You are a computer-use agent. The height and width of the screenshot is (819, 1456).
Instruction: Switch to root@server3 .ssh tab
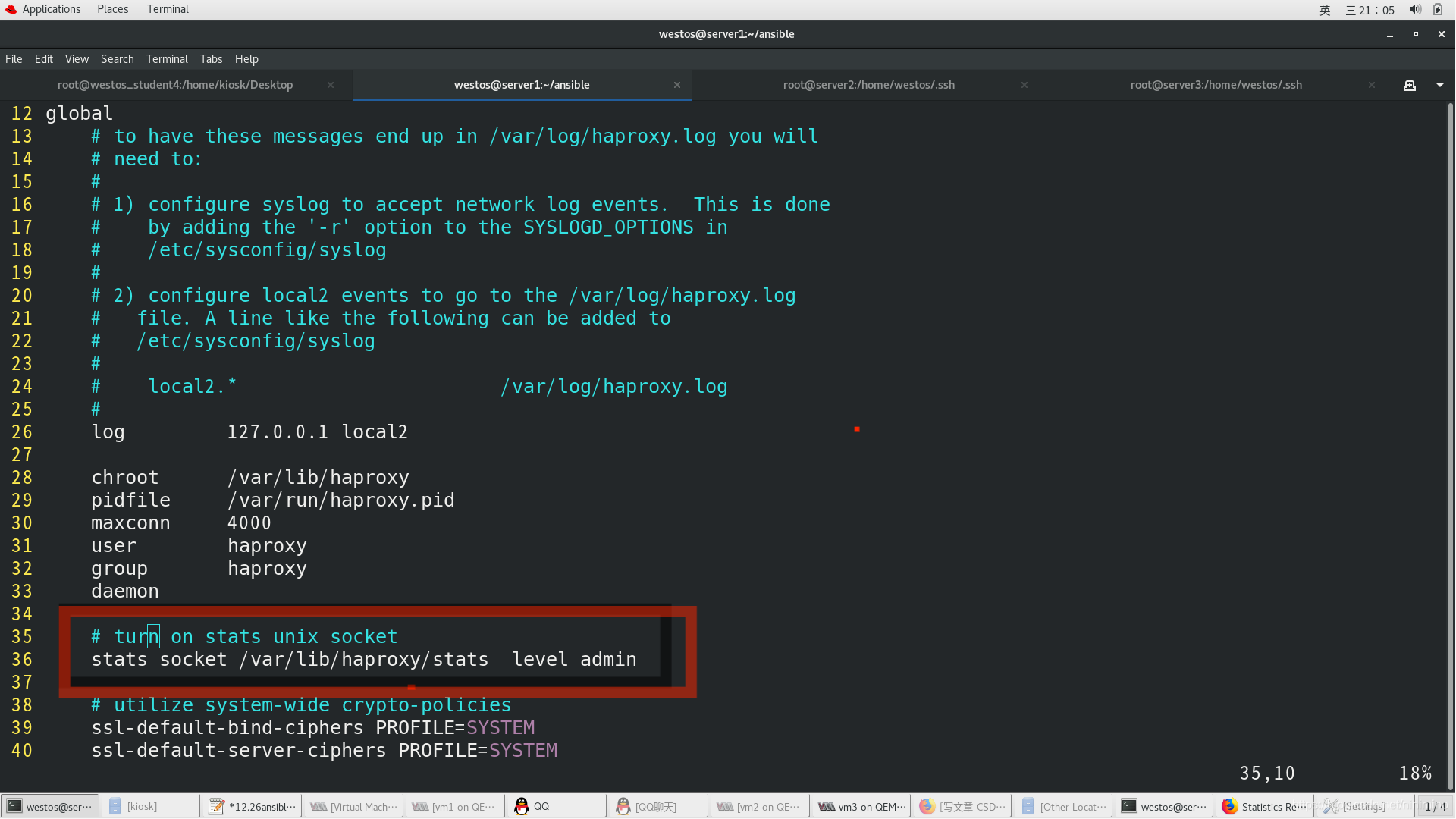click(x=1216, y=85)
